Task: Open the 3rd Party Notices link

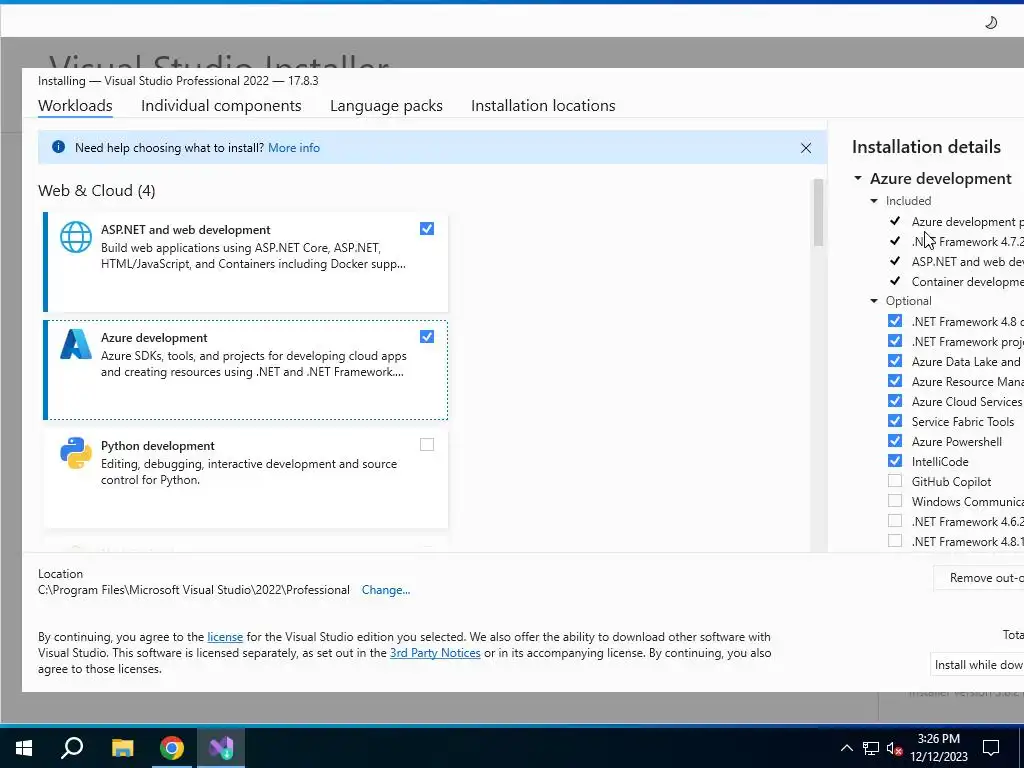Action: [x=435, y=653]
